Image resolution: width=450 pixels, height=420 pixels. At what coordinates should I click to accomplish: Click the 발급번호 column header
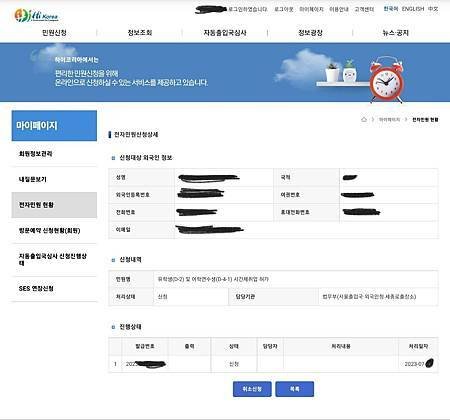(x=145, y=347)
